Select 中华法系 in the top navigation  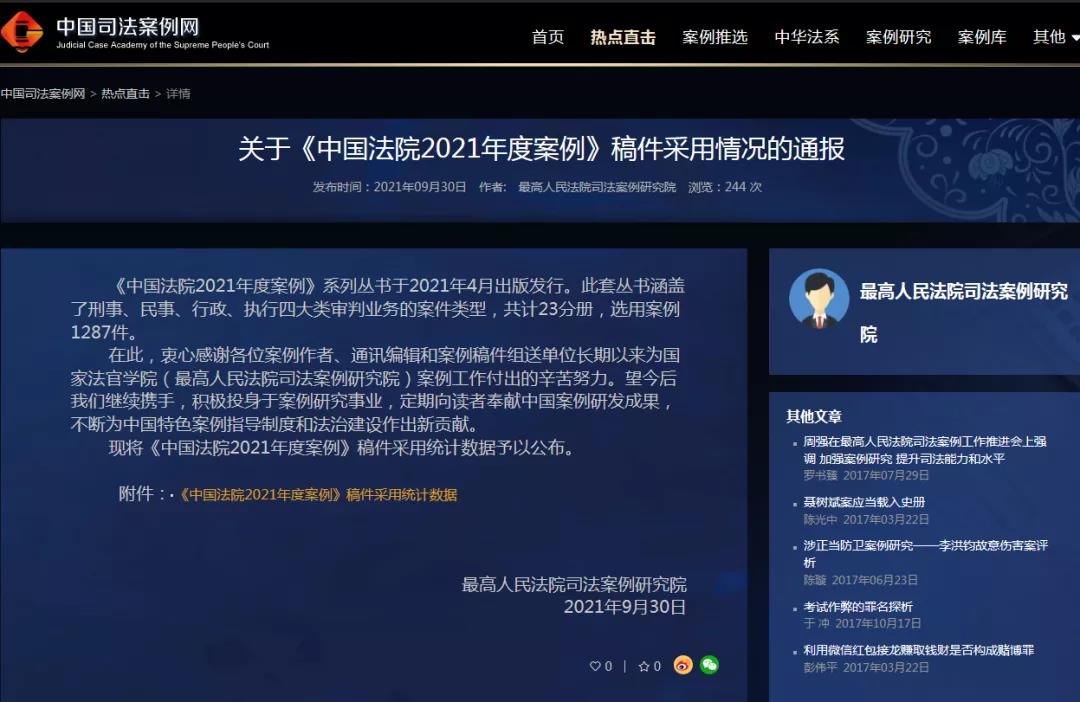pyautogui.click(x=807, y=37)
